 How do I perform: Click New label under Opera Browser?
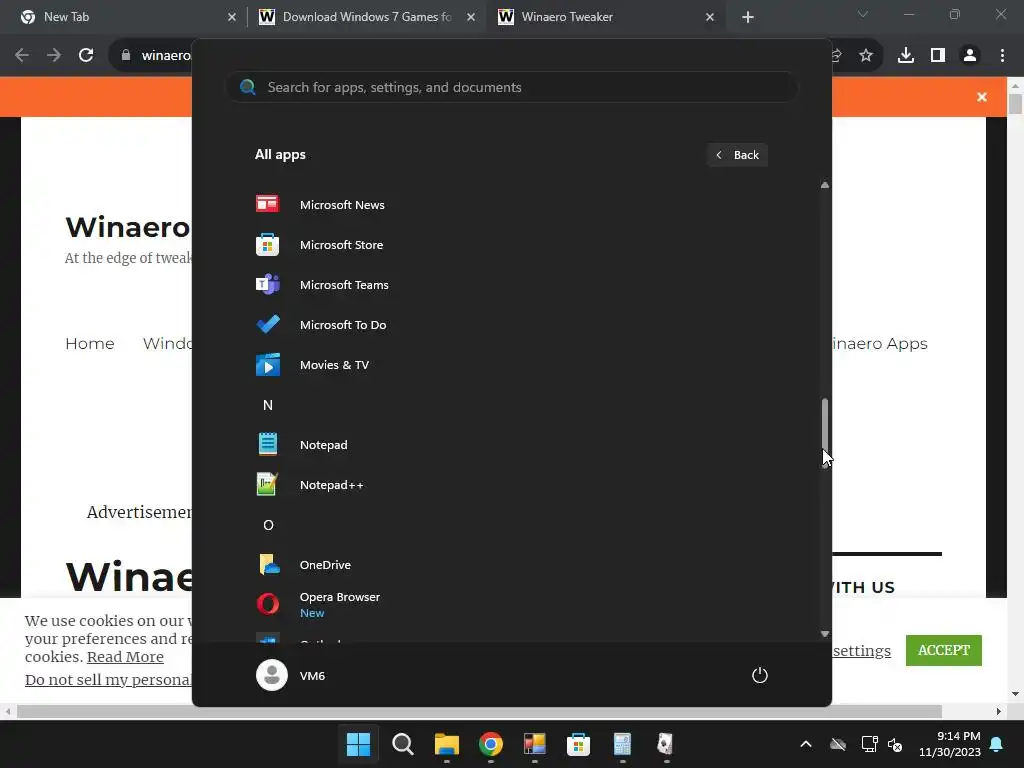pos(312,613)
